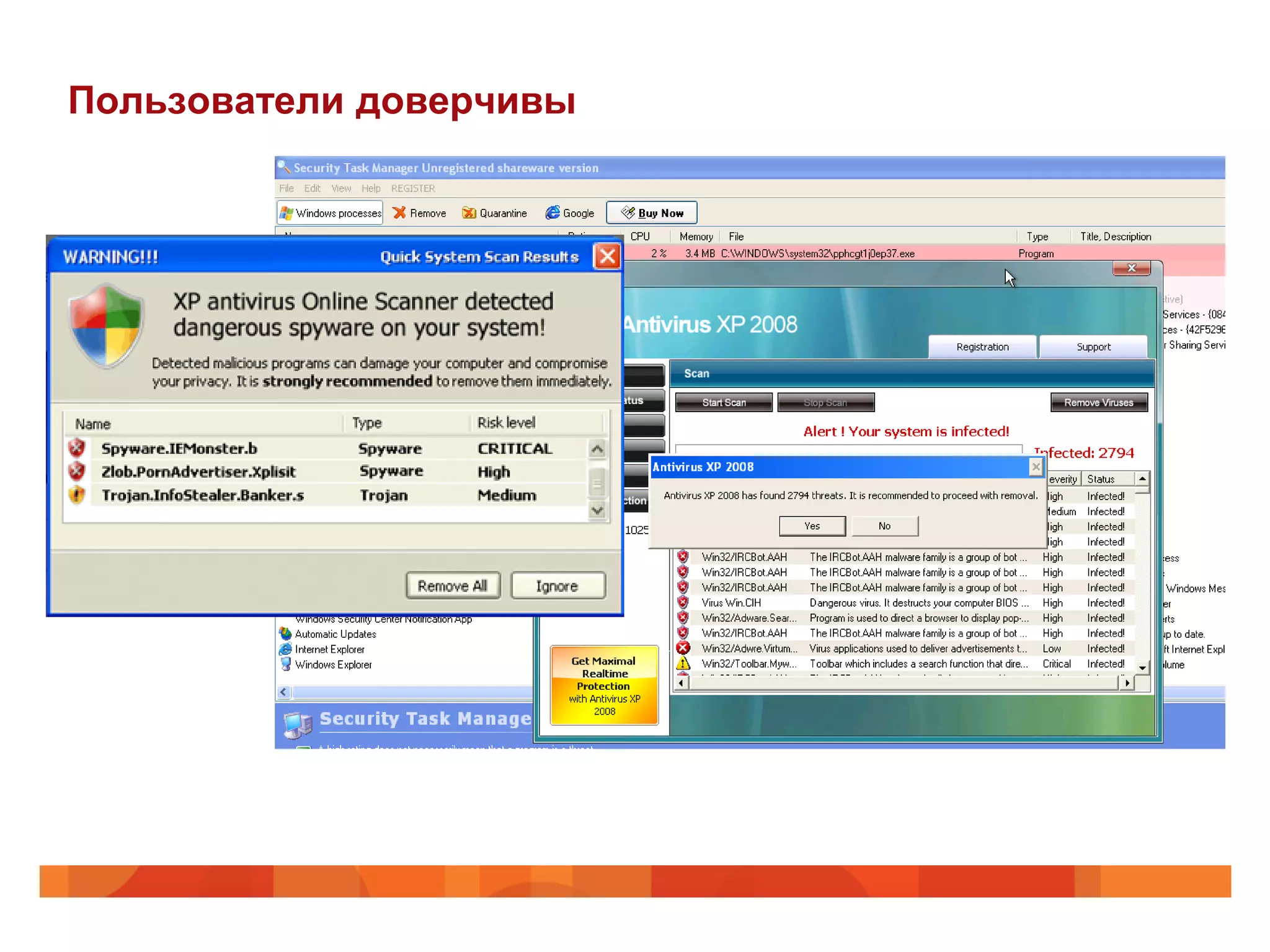This screenshot has width=1270, height=952.
Task: Open the View menu in Security Task Manager
Action: click(341, 188)
